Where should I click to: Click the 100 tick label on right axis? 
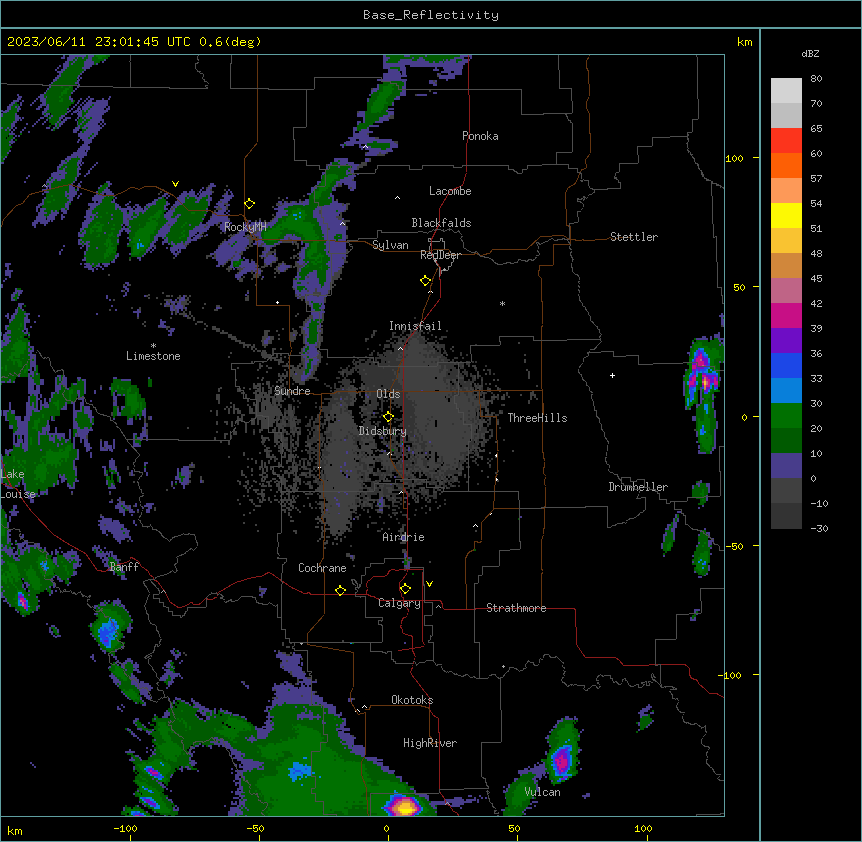pos(734,159)
